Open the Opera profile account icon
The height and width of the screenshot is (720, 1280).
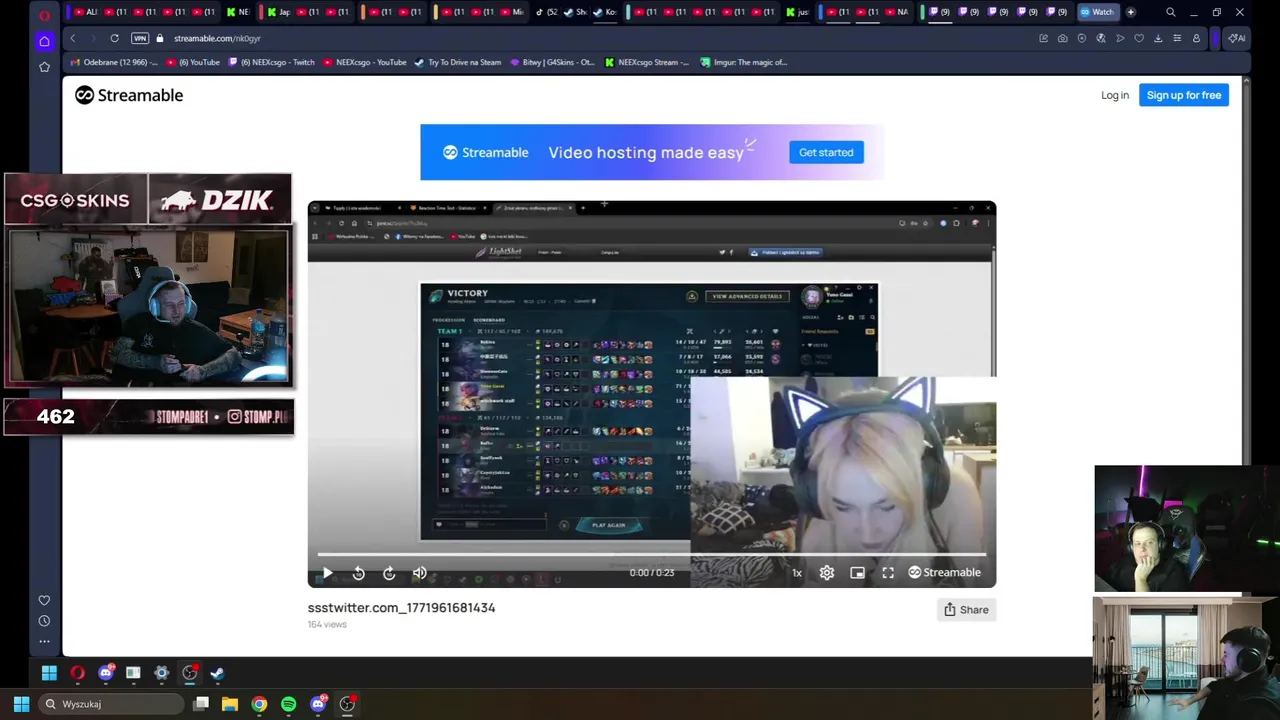[x=1196, y=38]
